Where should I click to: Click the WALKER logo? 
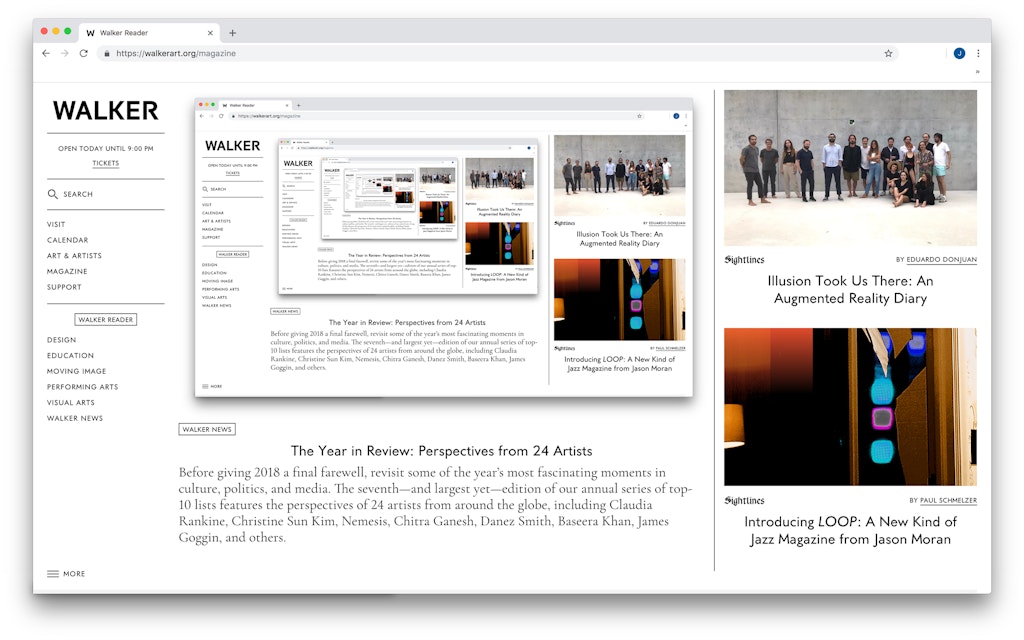click(x=105, y=110)
